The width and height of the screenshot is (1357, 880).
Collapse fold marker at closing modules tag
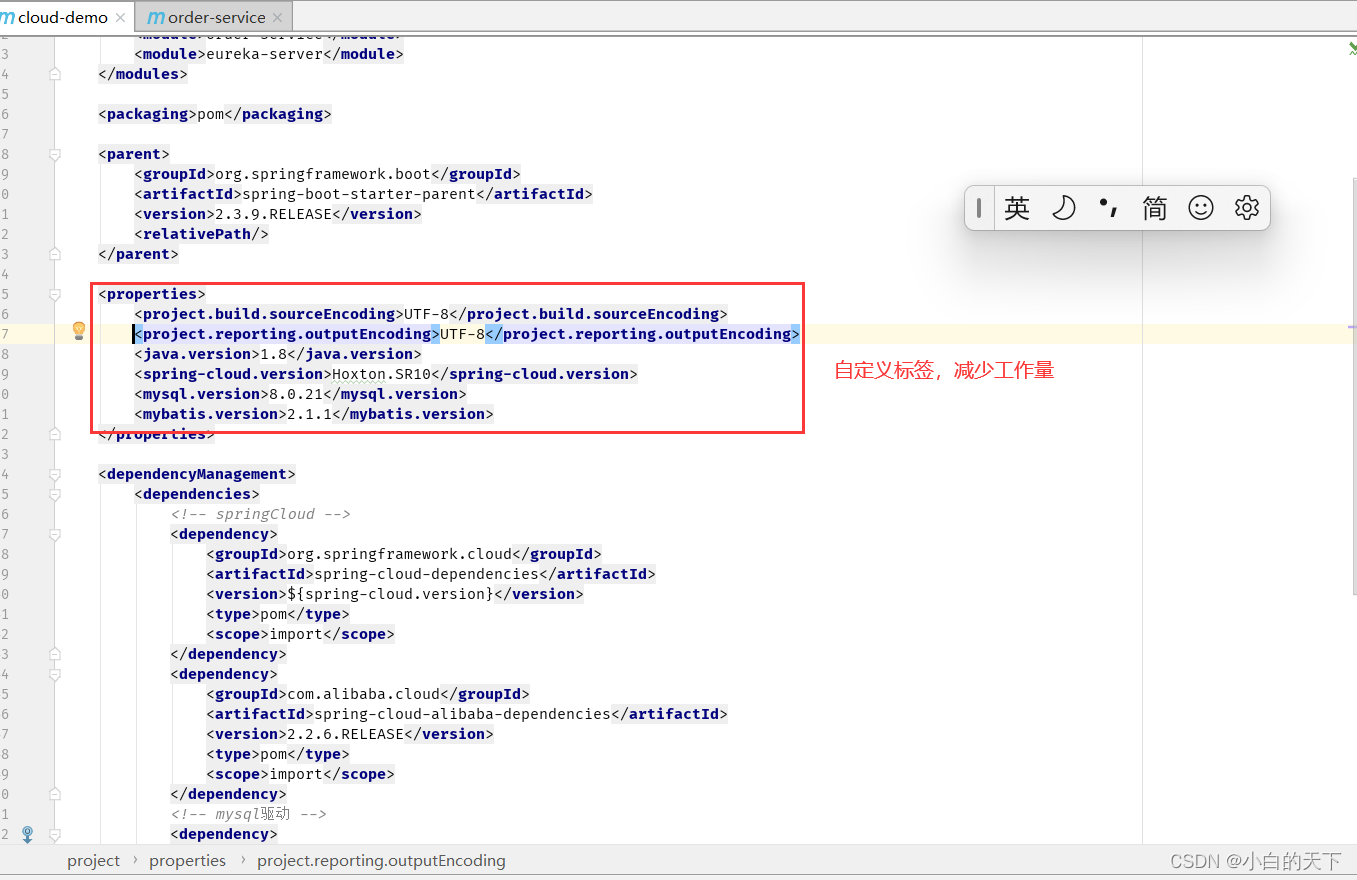tap(55, 74)
